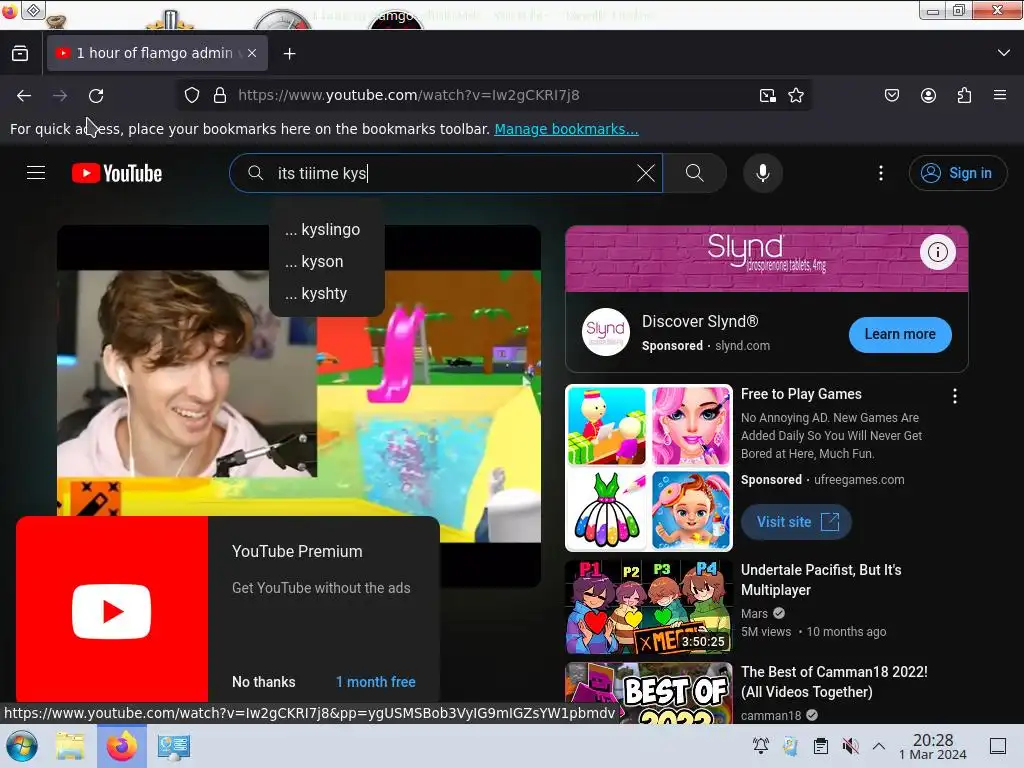
Task: Open the Windows Start menu
Action: [x=22, y=746]
